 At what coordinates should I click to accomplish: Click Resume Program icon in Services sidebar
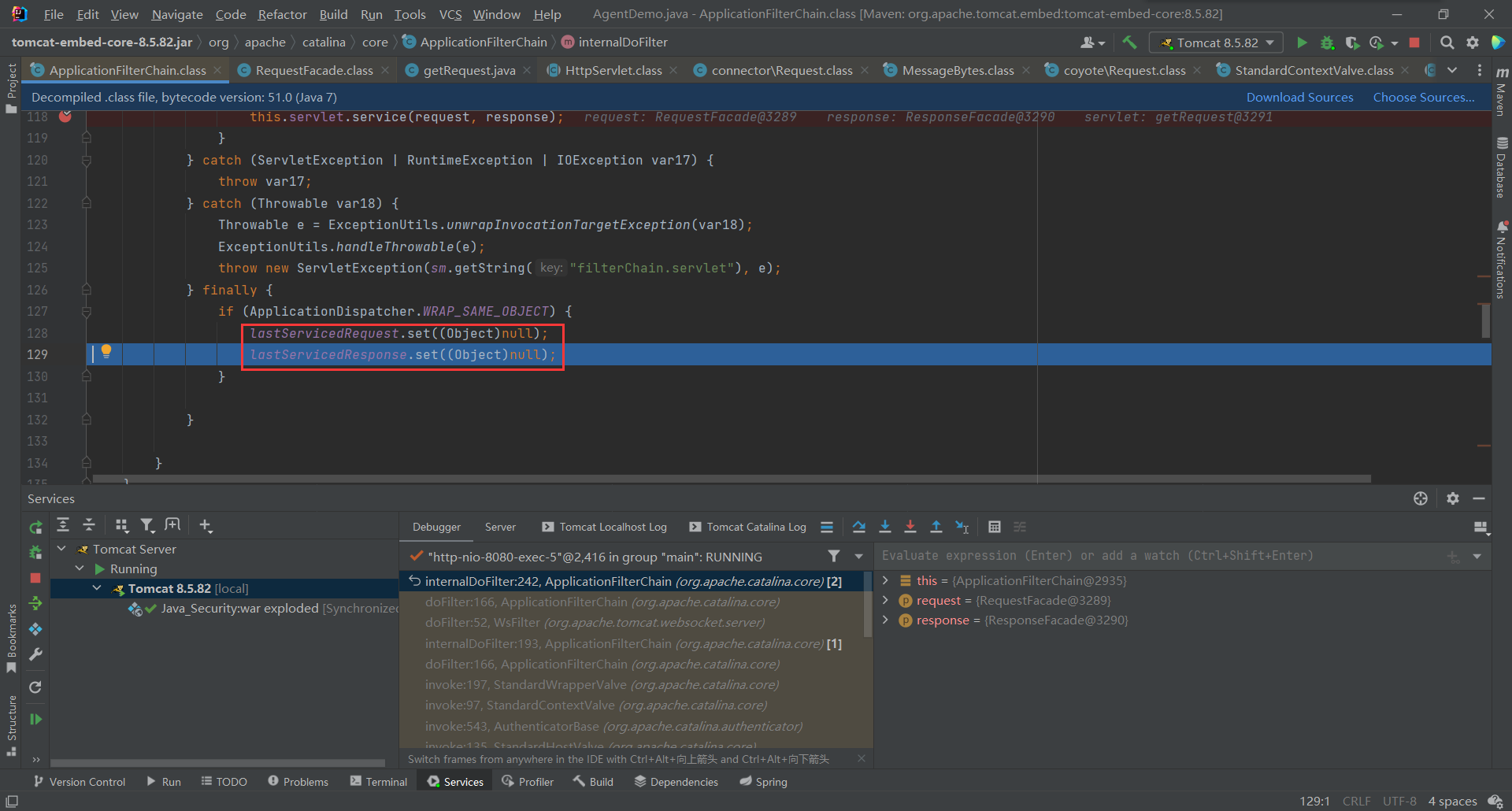click(x=35, y=719)
